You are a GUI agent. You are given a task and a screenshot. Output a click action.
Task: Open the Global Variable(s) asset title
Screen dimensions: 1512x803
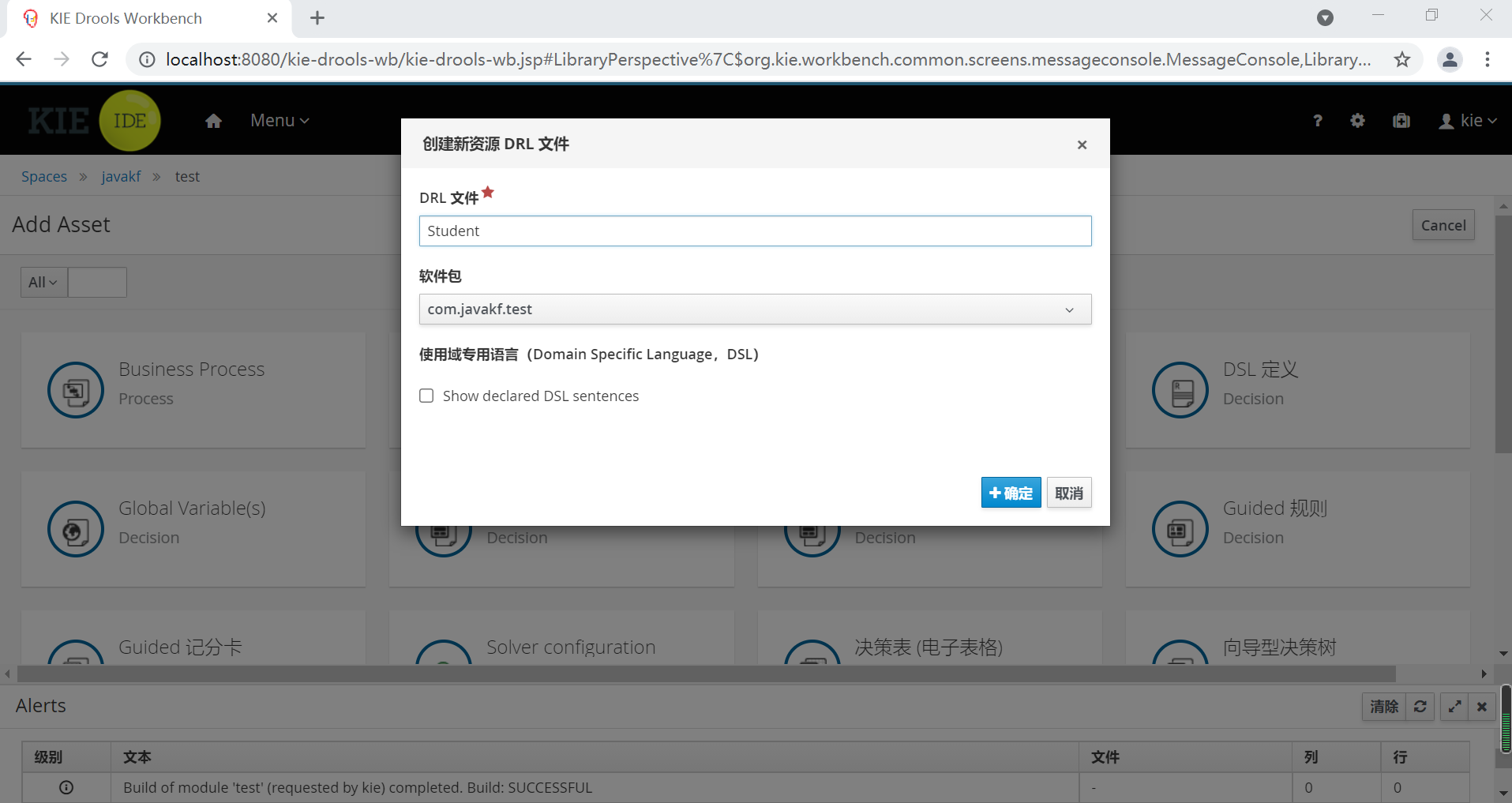coord(192,508)
